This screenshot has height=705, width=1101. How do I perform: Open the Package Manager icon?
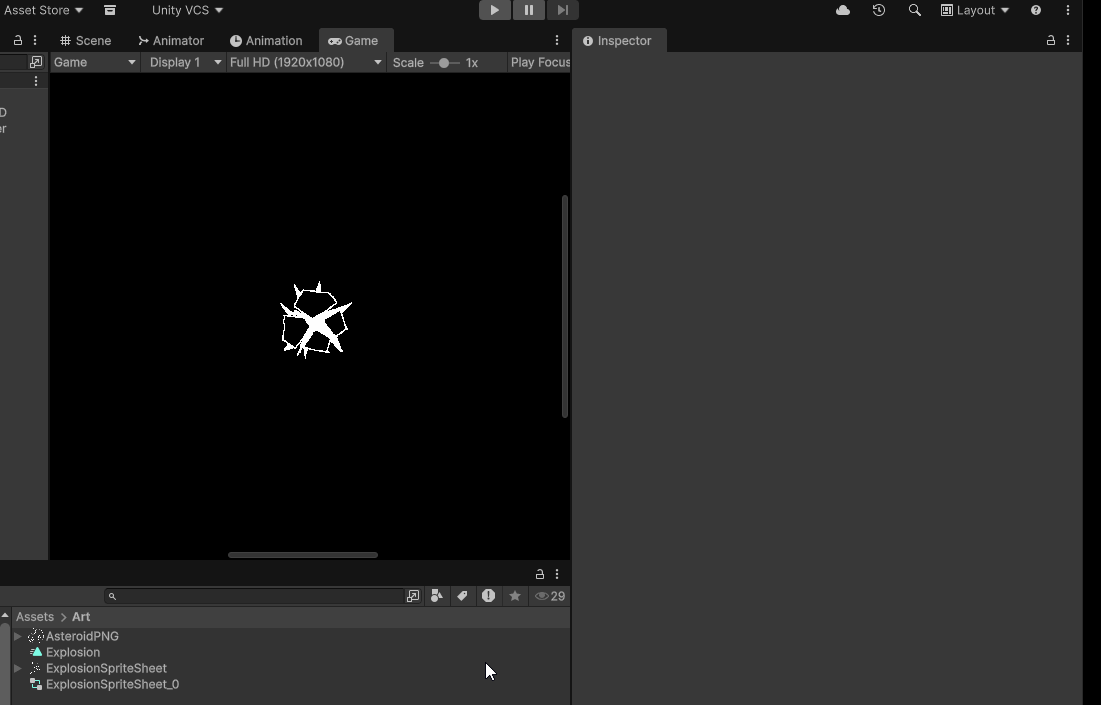110,10
